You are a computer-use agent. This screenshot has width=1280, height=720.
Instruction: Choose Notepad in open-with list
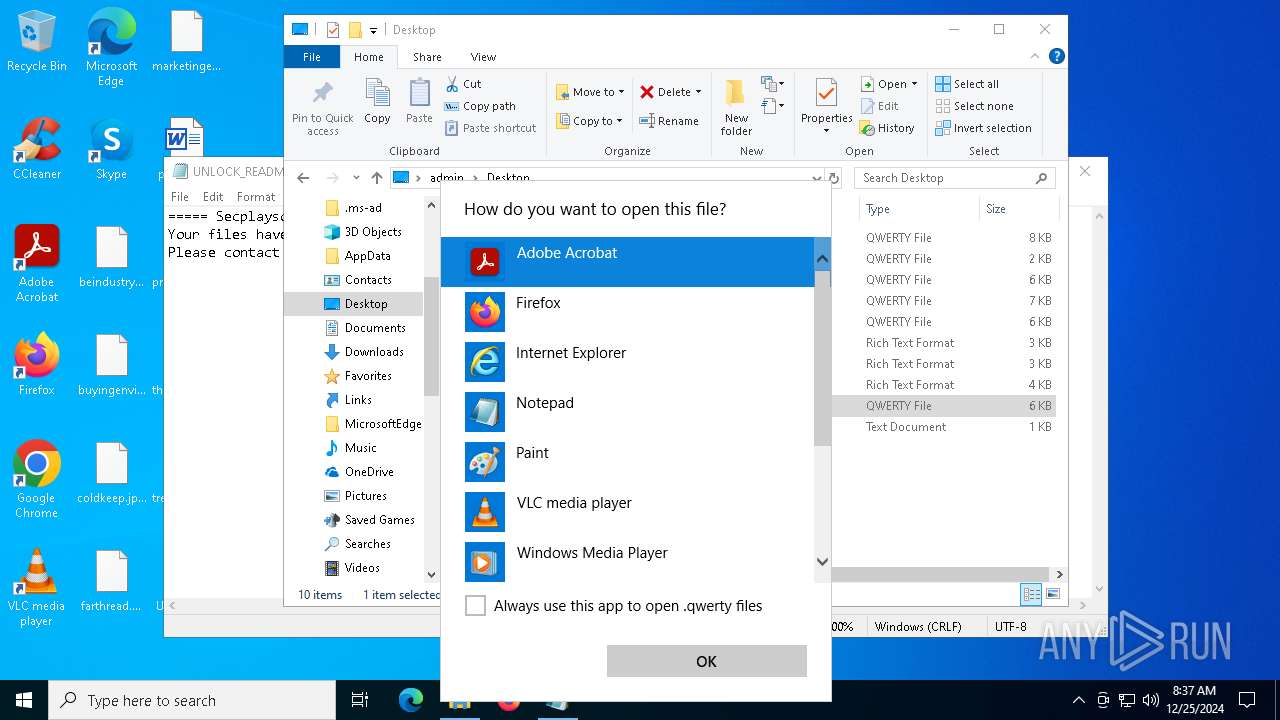628,412
